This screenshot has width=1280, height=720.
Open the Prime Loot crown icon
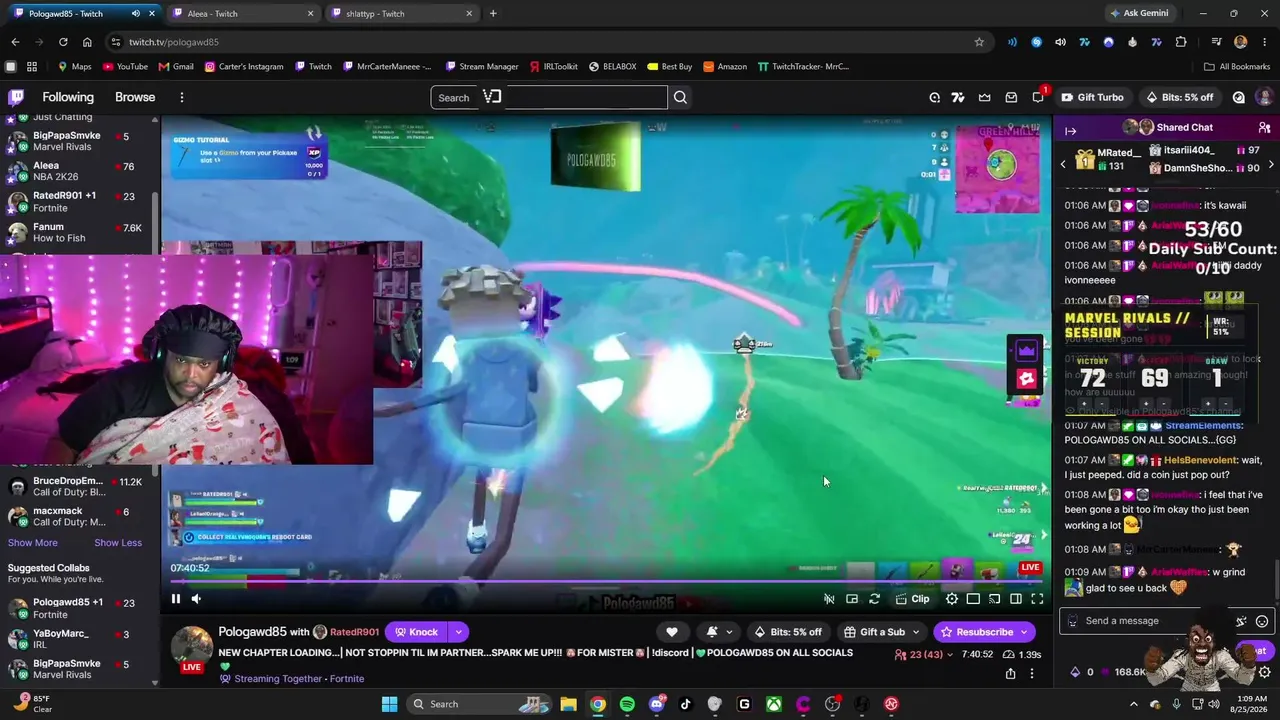click(985, 97)
